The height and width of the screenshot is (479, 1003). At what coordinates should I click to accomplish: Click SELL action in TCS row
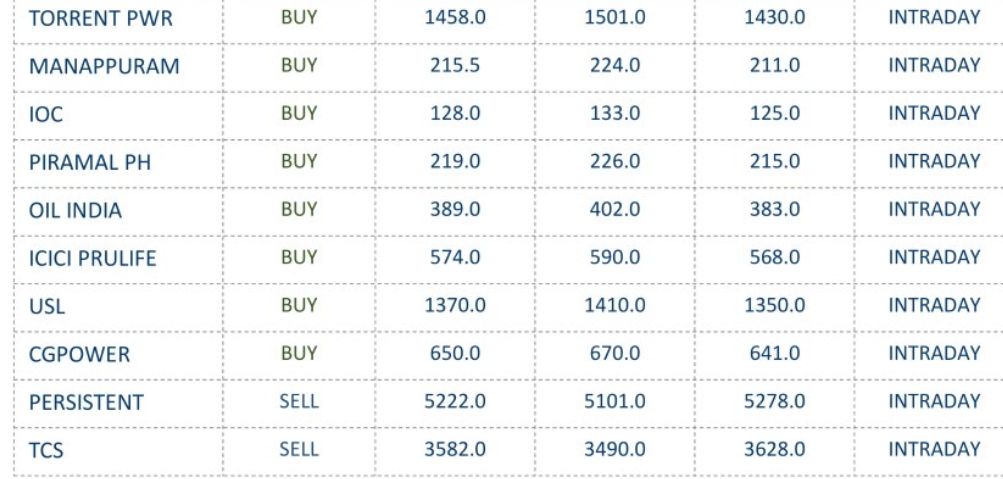299,449
